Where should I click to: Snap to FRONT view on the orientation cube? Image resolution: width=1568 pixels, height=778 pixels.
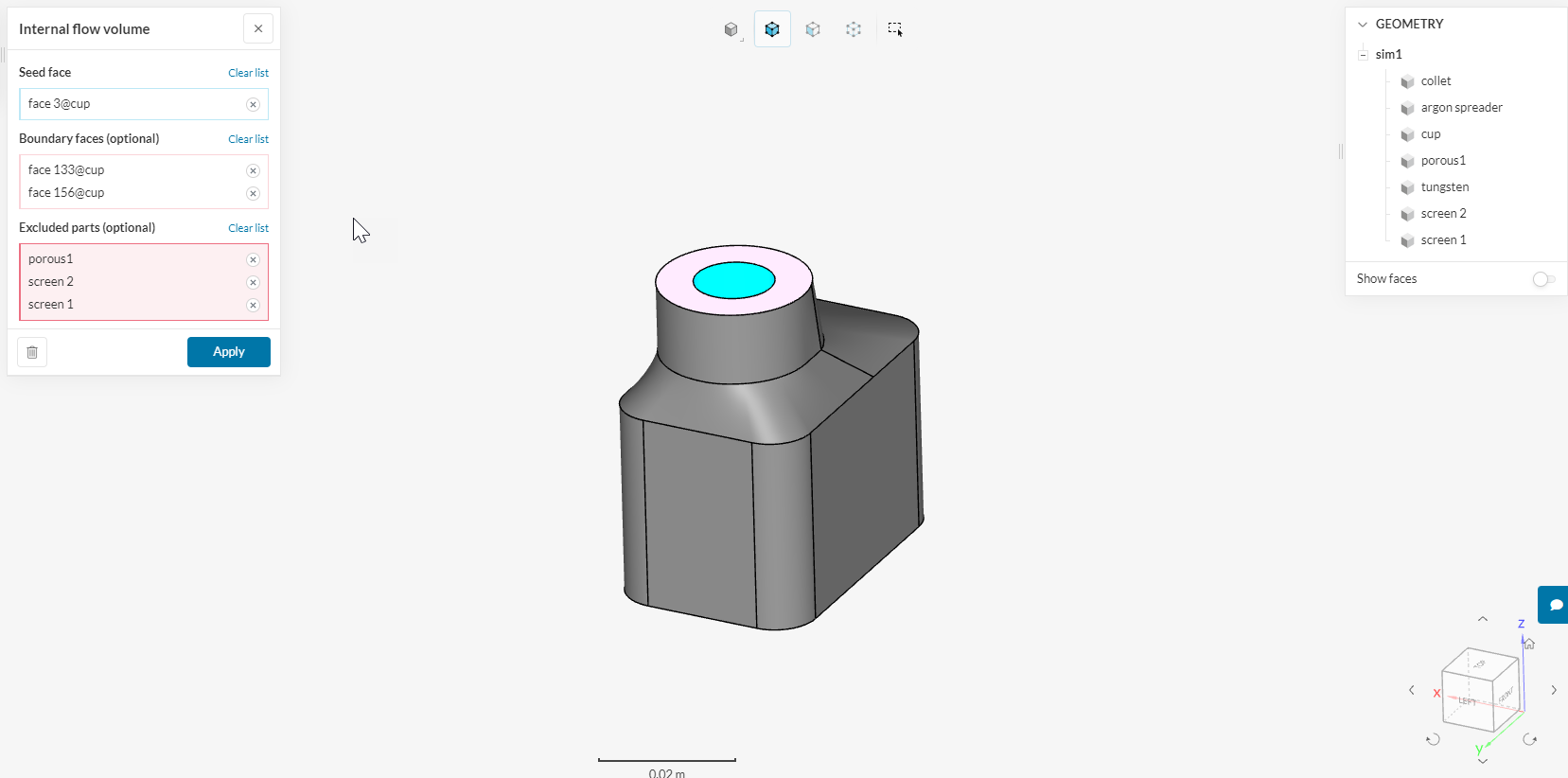pos(1506,696)
